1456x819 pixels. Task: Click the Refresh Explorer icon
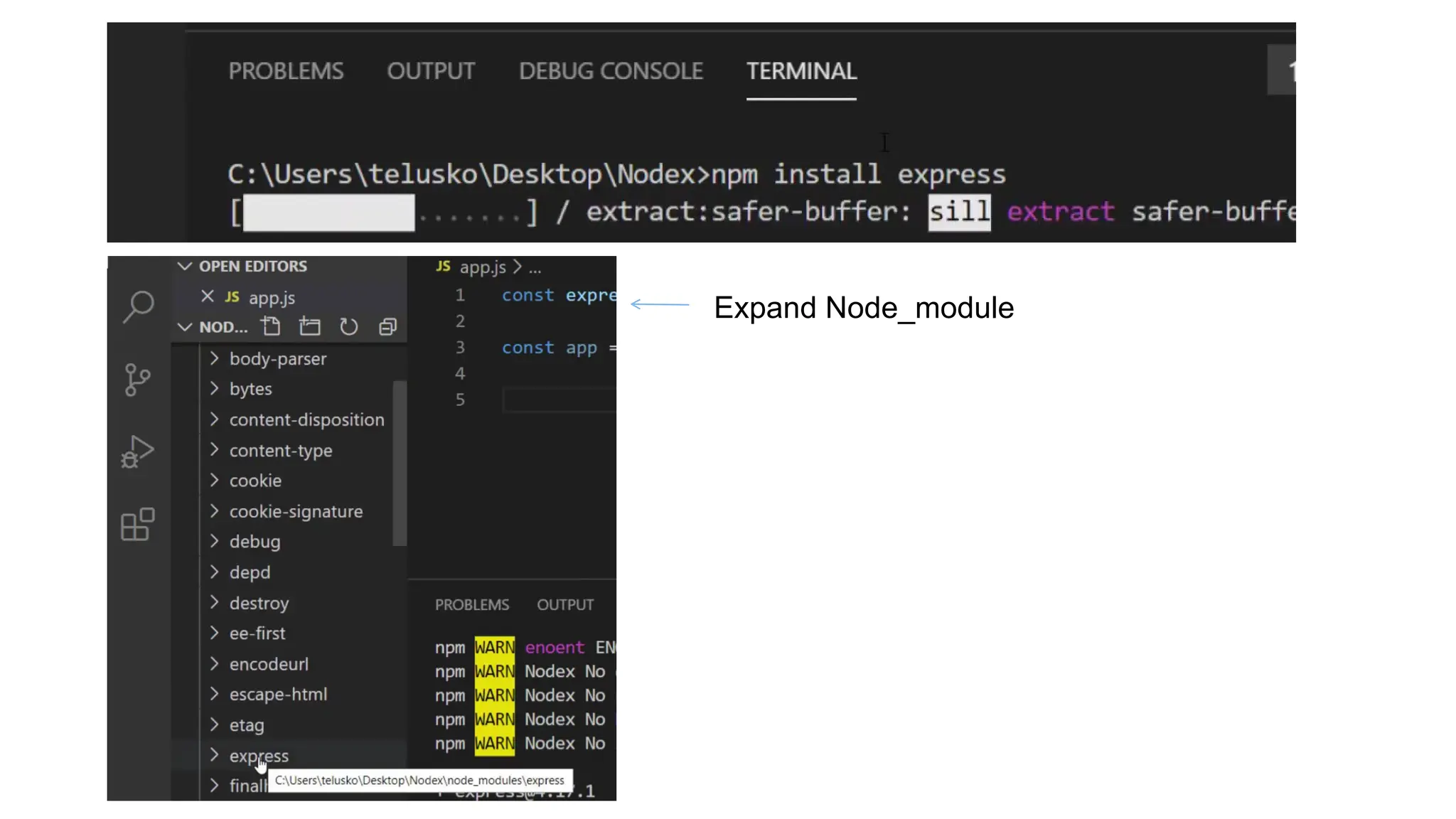[x=348, y=327]
